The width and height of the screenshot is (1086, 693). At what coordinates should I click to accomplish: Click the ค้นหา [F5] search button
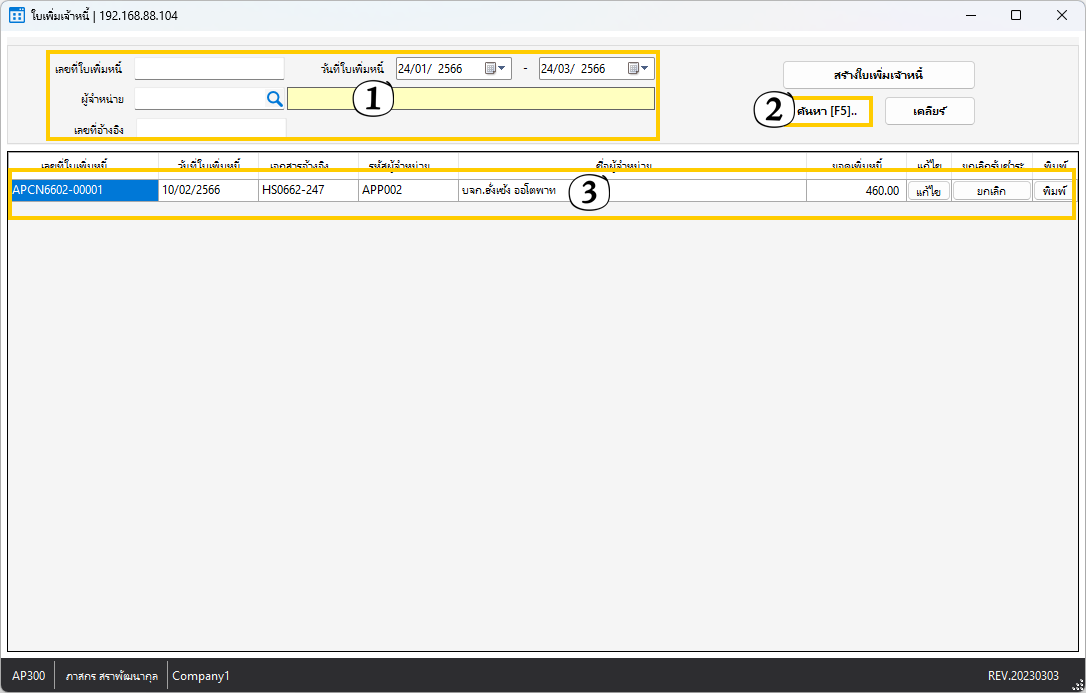click(828, 111)
